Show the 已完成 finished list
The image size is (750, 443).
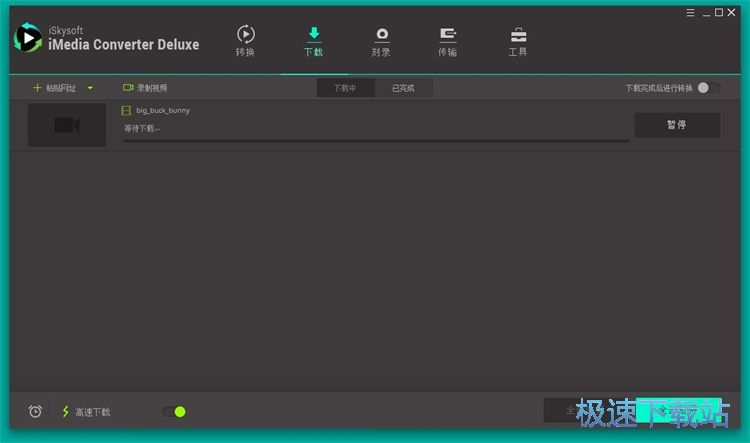point(404,88)
